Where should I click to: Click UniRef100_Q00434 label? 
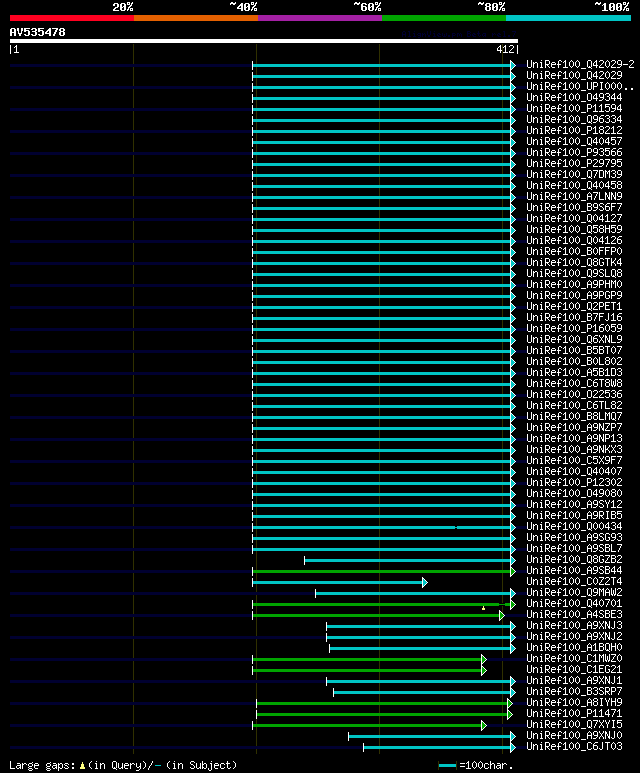tap(574, 527)
